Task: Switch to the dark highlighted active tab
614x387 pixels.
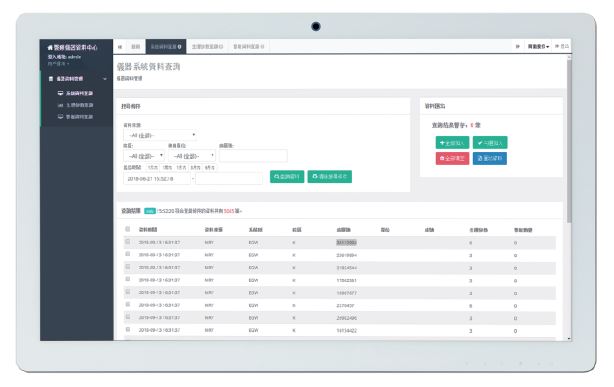Action: click(166, 47)
